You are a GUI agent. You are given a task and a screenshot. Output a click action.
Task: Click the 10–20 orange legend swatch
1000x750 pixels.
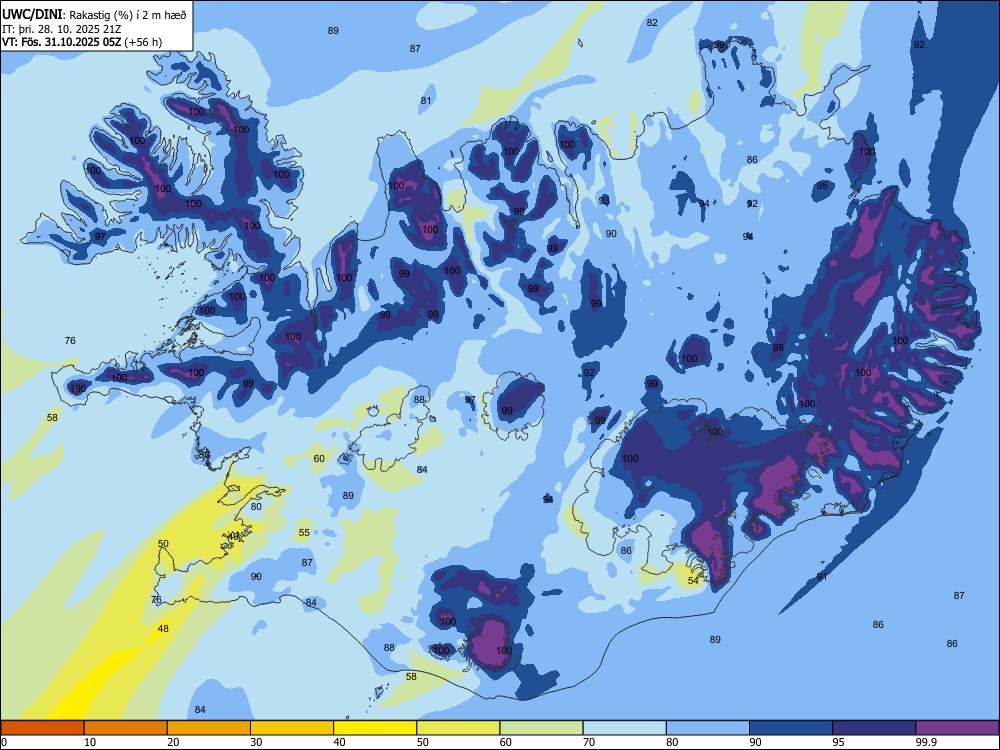coord(126,728)
